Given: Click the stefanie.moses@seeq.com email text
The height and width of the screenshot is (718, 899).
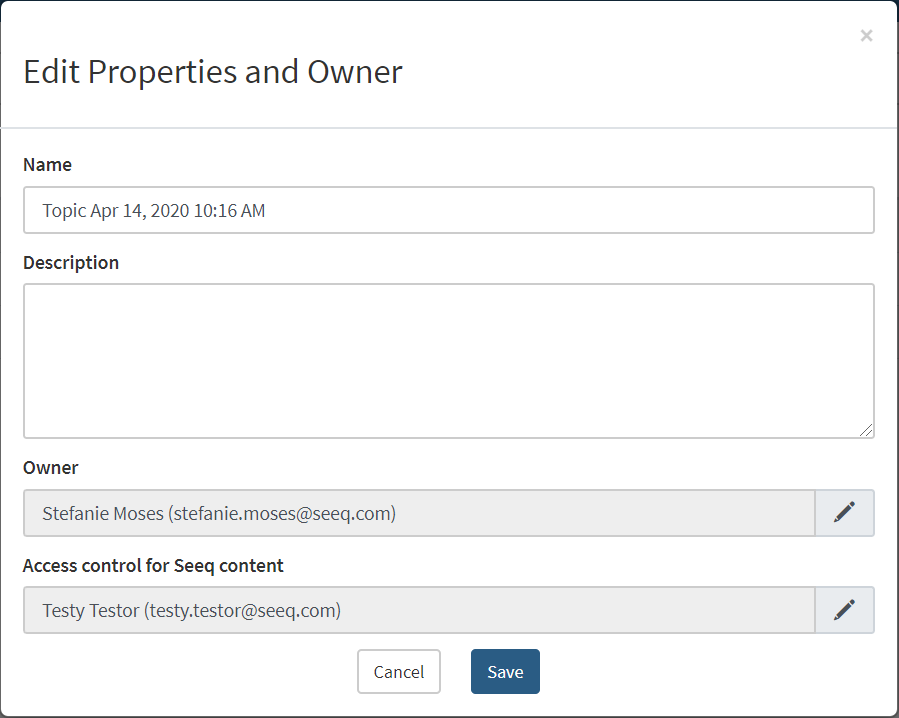Looking at the screenshot, I should click(283, 514).
